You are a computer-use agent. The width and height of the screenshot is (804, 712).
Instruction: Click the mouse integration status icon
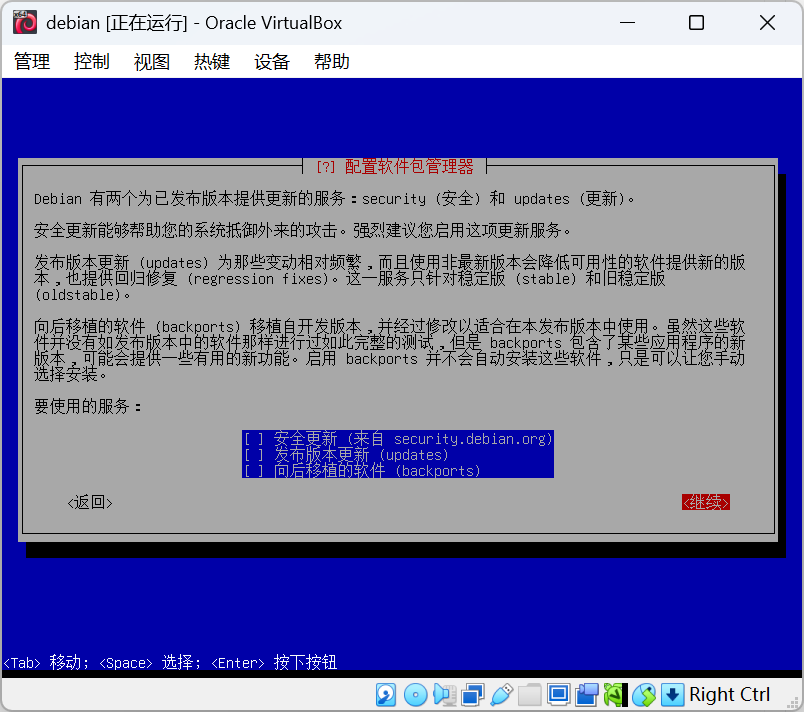pos(644,695)
